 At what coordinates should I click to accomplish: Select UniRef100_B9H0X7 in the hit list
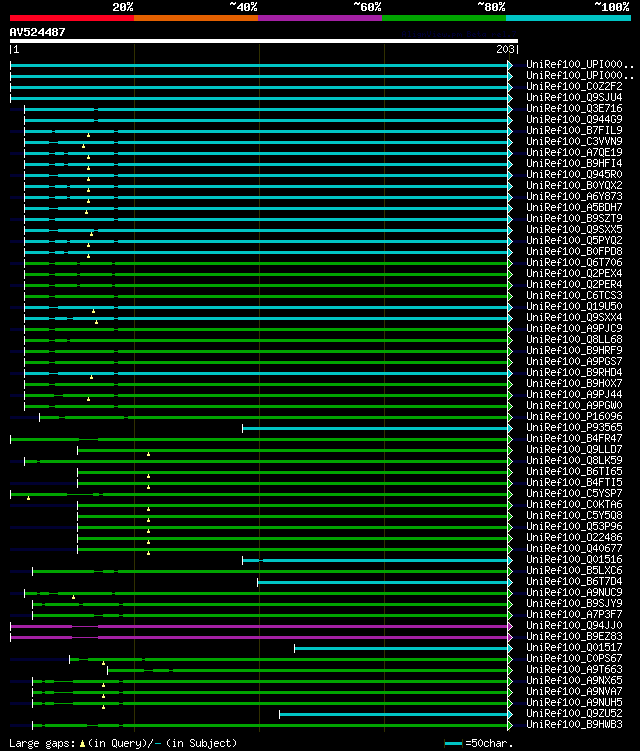(574, 384)
